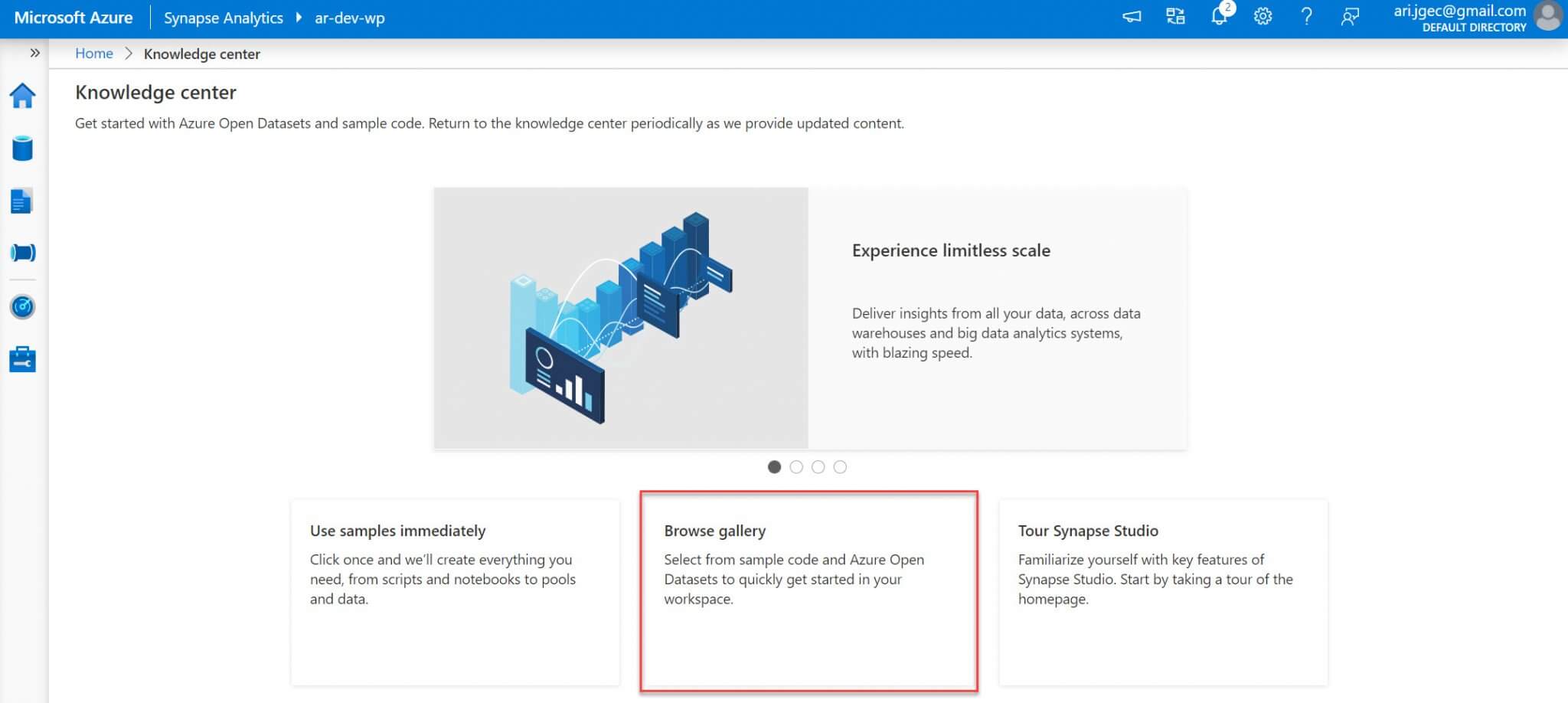Screen dimensions: 1568x703
Task: Open the Browse gallery card
Action: [x=808, y=591]
